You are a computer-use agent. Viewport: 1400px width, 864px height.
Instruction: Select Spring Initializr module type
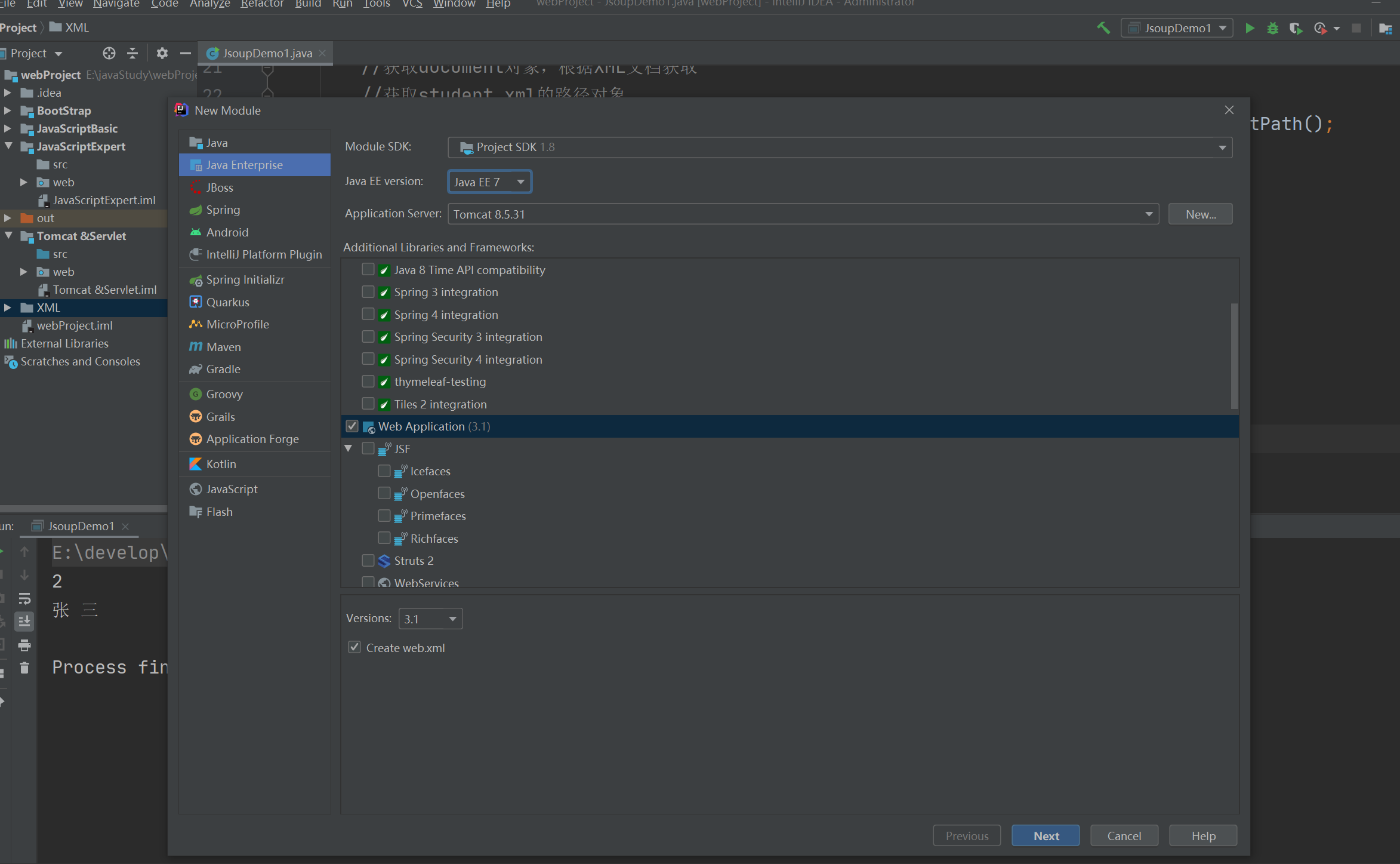pos(255,279)
